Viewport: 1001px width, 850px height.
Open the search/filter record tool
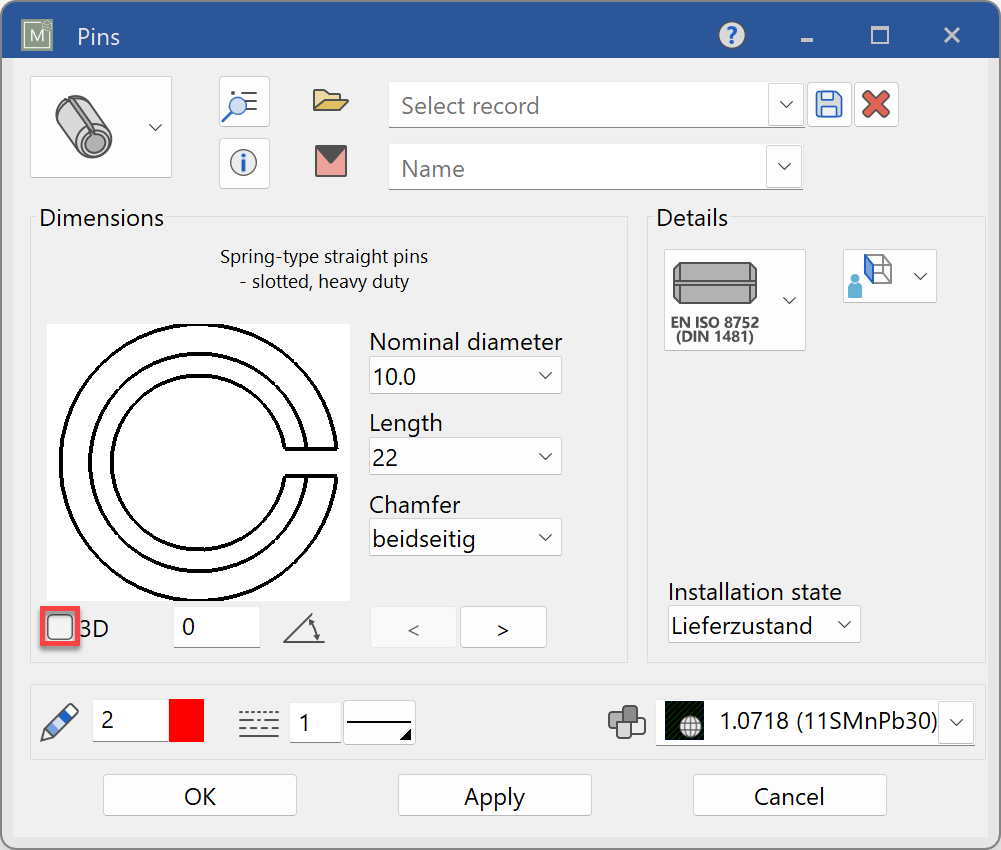coord(244,101)
